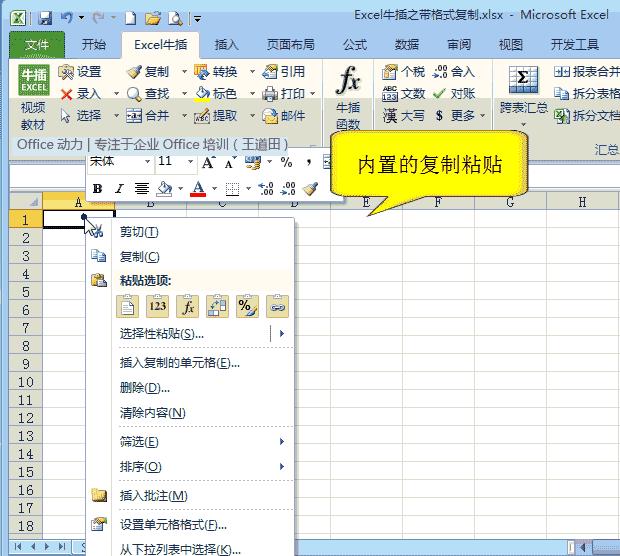Click paste formatting percent-brush icon

pyautogui.click(x=248, y=306)
